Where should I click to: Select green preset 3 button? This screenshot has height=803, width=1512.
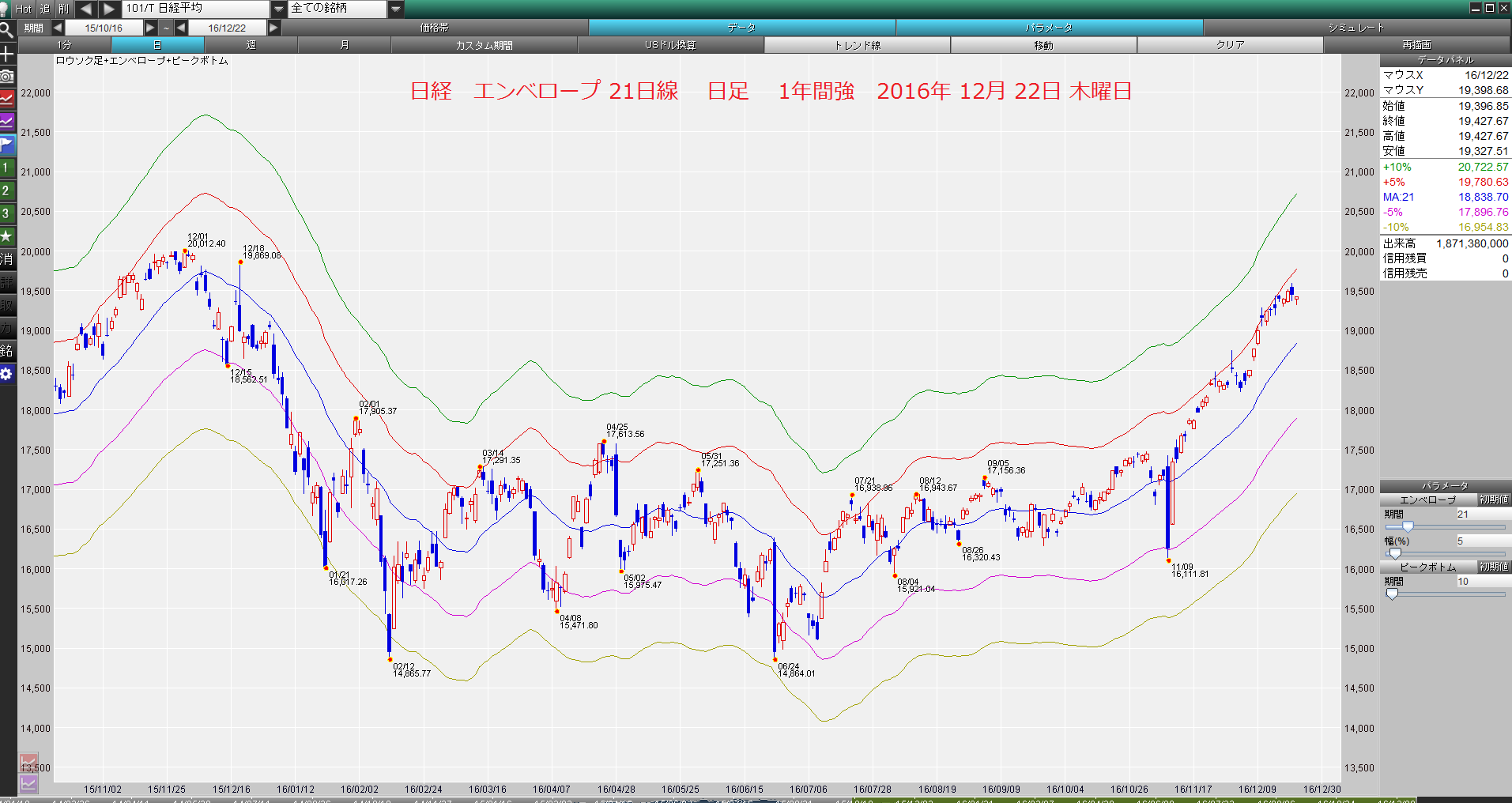pos(7,213)
